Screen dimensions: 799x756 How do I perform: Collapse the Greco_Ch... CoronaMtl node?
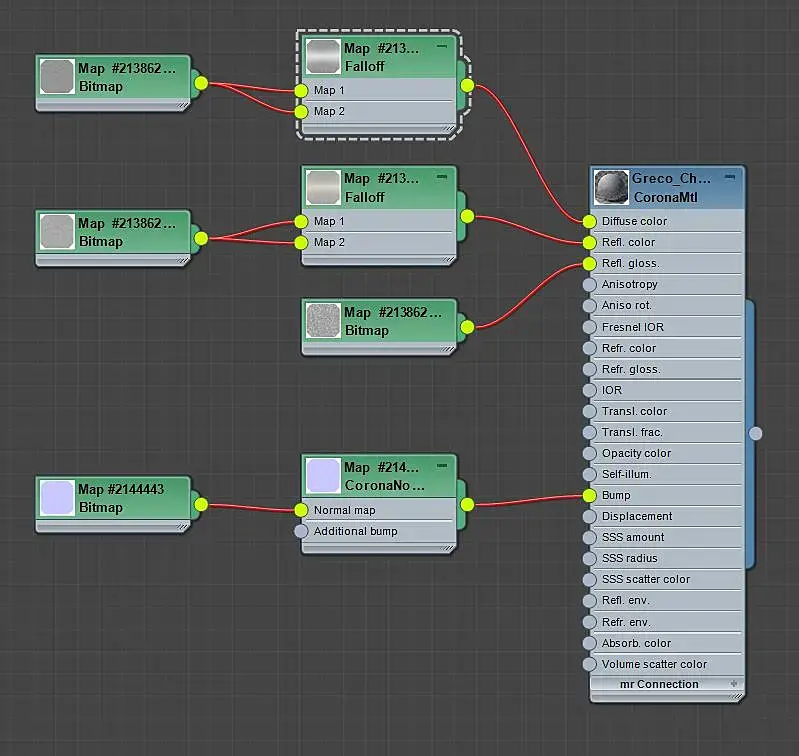(x=730, y=177)
